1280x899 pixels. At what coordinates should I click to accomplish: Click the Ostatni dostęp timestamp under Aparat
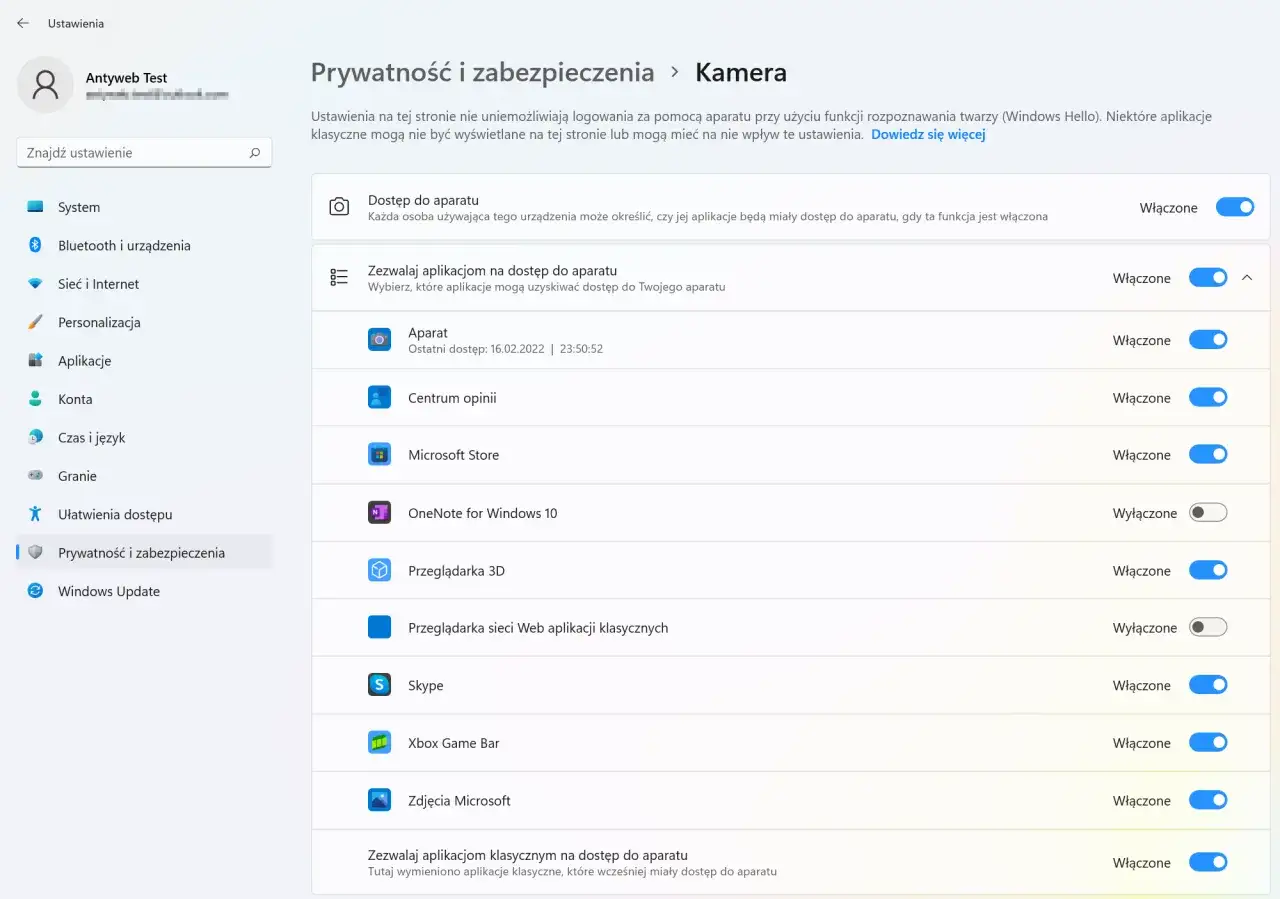click(505, 349)
